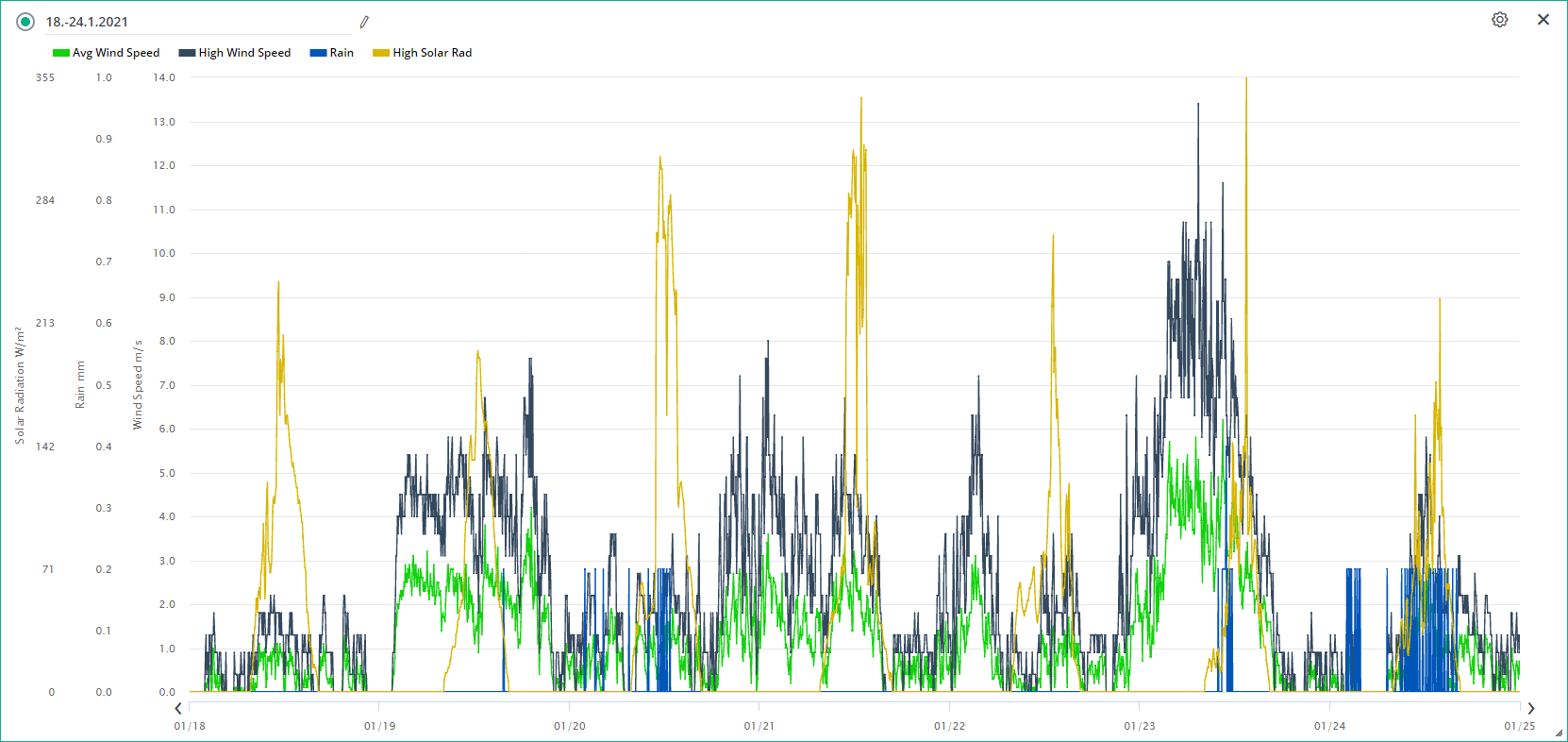Click the resize grip in bottom-right corner
Screen dimensions: 1568x742
pyautogui.click(x=1559, y=733)
